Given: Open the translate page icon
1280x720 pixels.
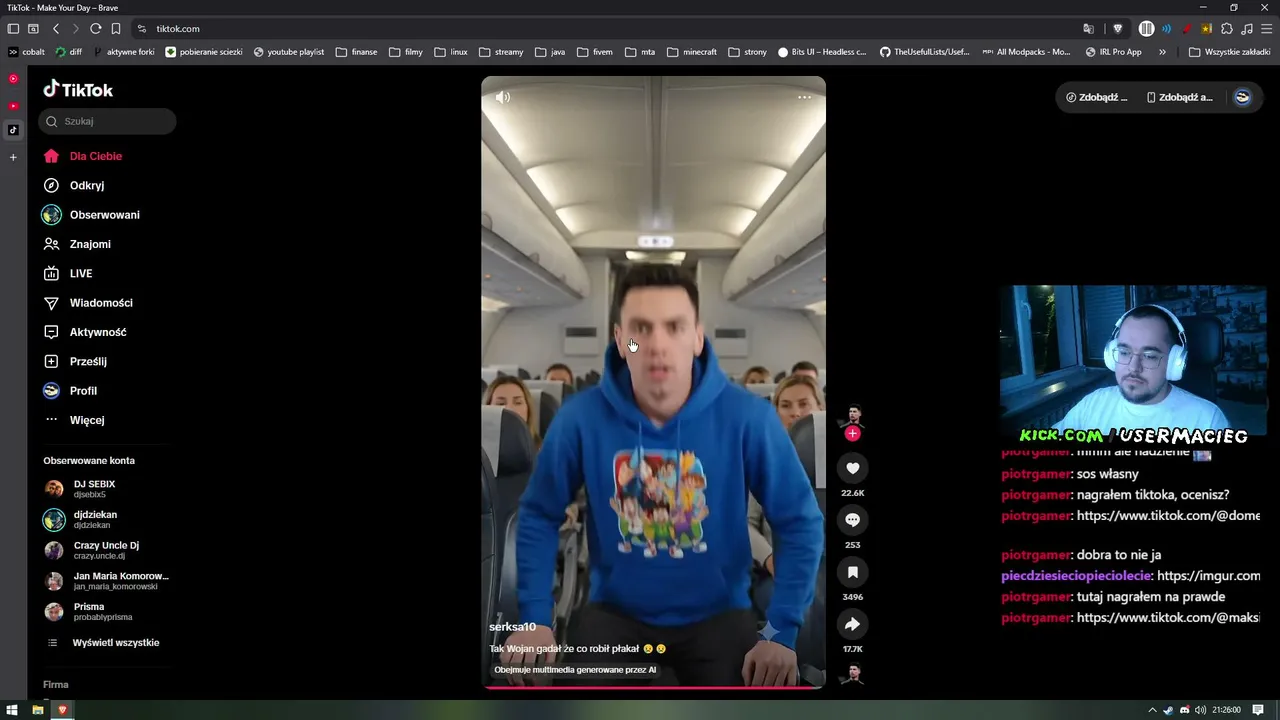Looking at the screenshot, I should tap(1089, 29).
